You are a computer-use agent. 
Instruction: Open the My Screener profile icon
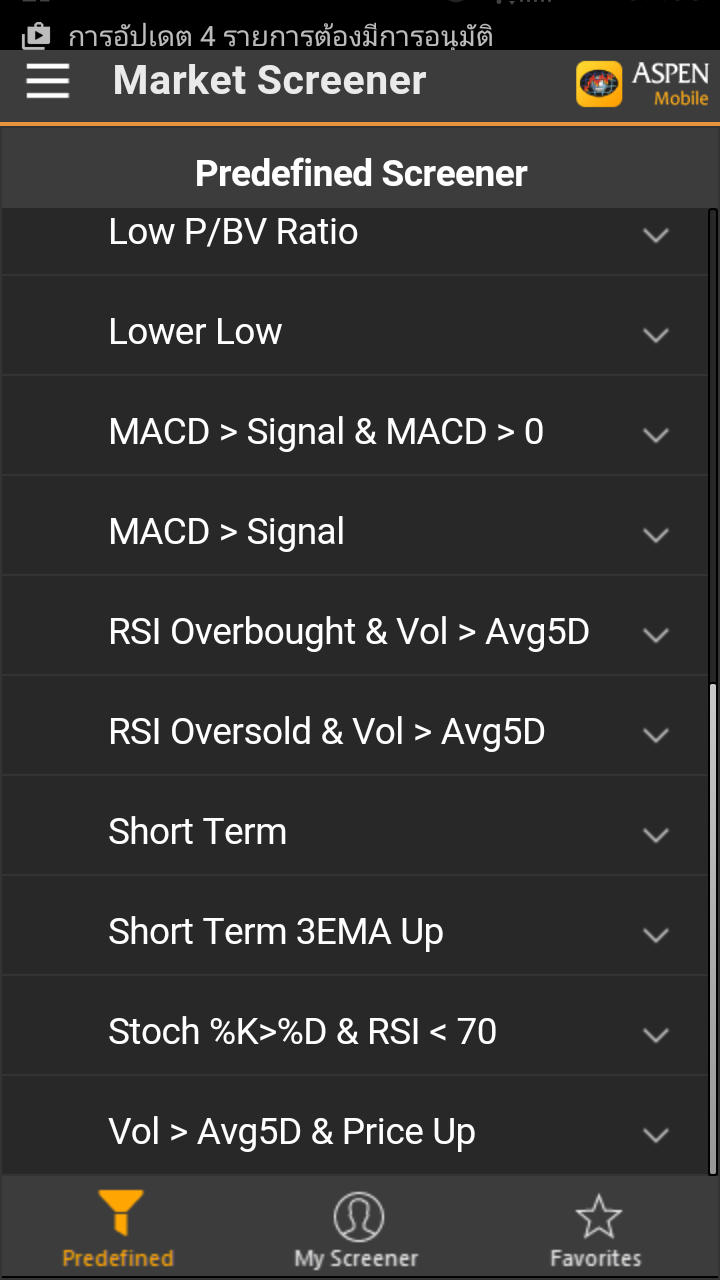coord(358,1216)
